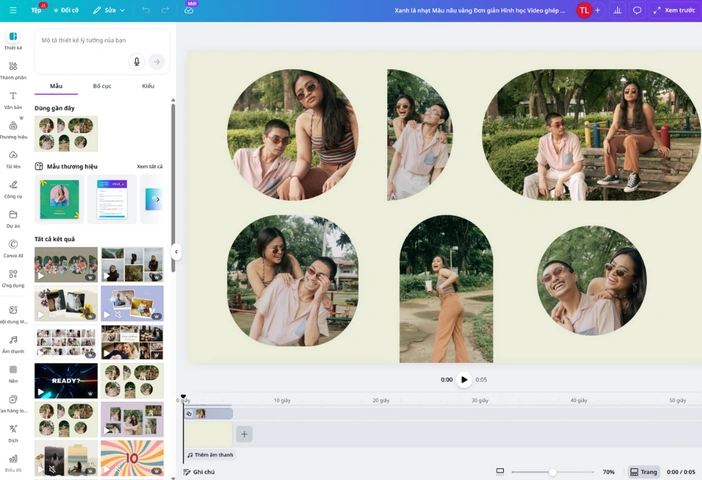
Task: Select the purple polaroid photos template
Action: 132,303
